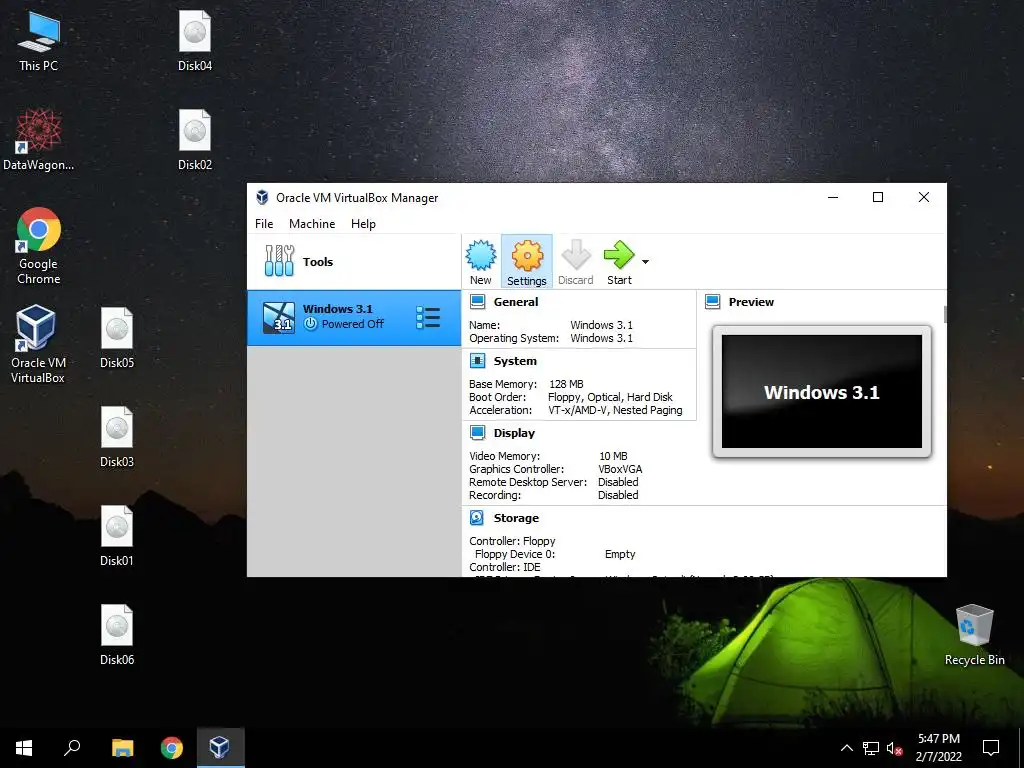This screenshot has height=768, width=1024.
Task: Click the System section header
Action: point(515,360)
